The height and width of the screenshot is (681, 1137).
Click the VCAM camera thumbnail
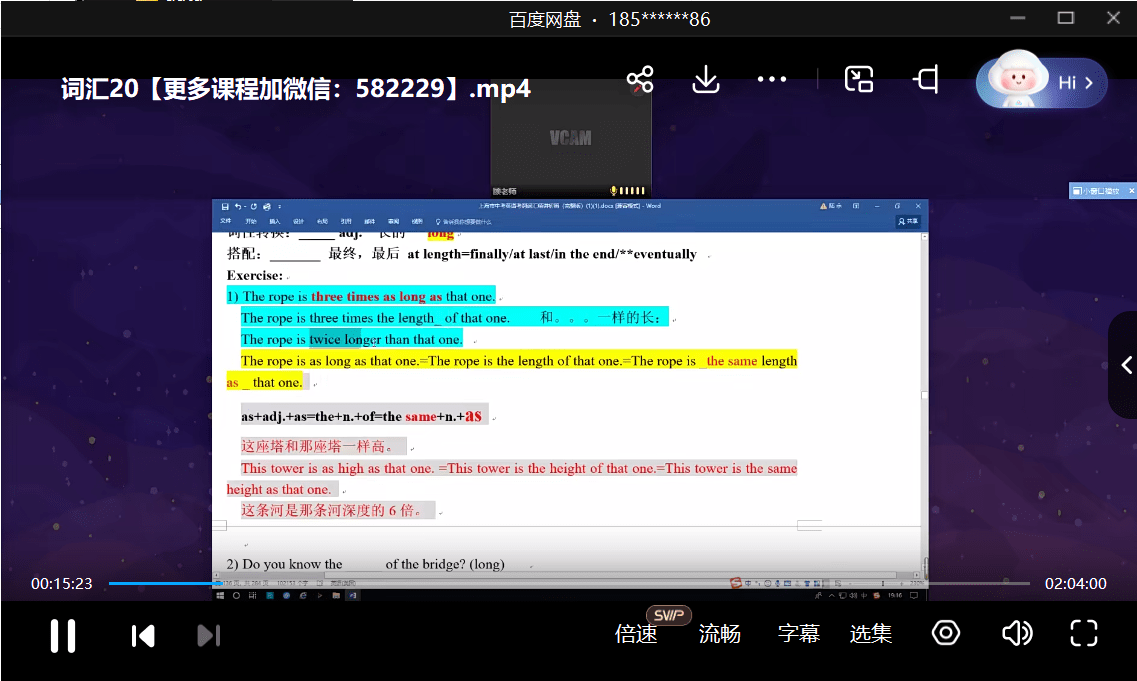[571, 138]
